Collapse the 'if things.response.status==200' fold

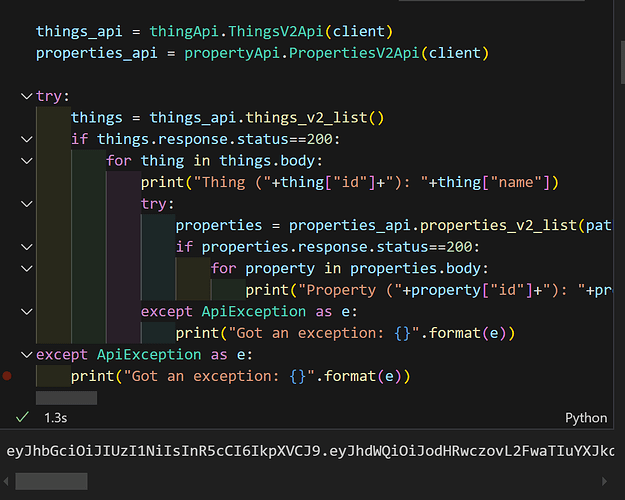point(26,139)
